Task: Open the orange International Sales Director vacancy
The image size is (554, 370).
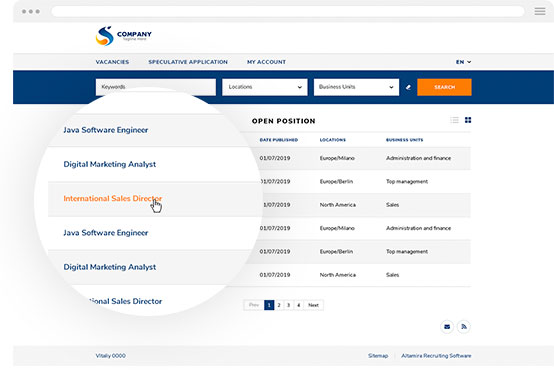Action: point(113,199)
